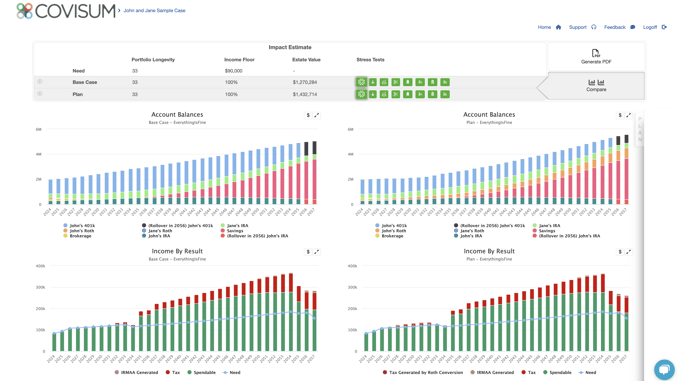678x381 pixels.
Task: Click the last stress test icon in Base Case row
Action: pos(445,82)
